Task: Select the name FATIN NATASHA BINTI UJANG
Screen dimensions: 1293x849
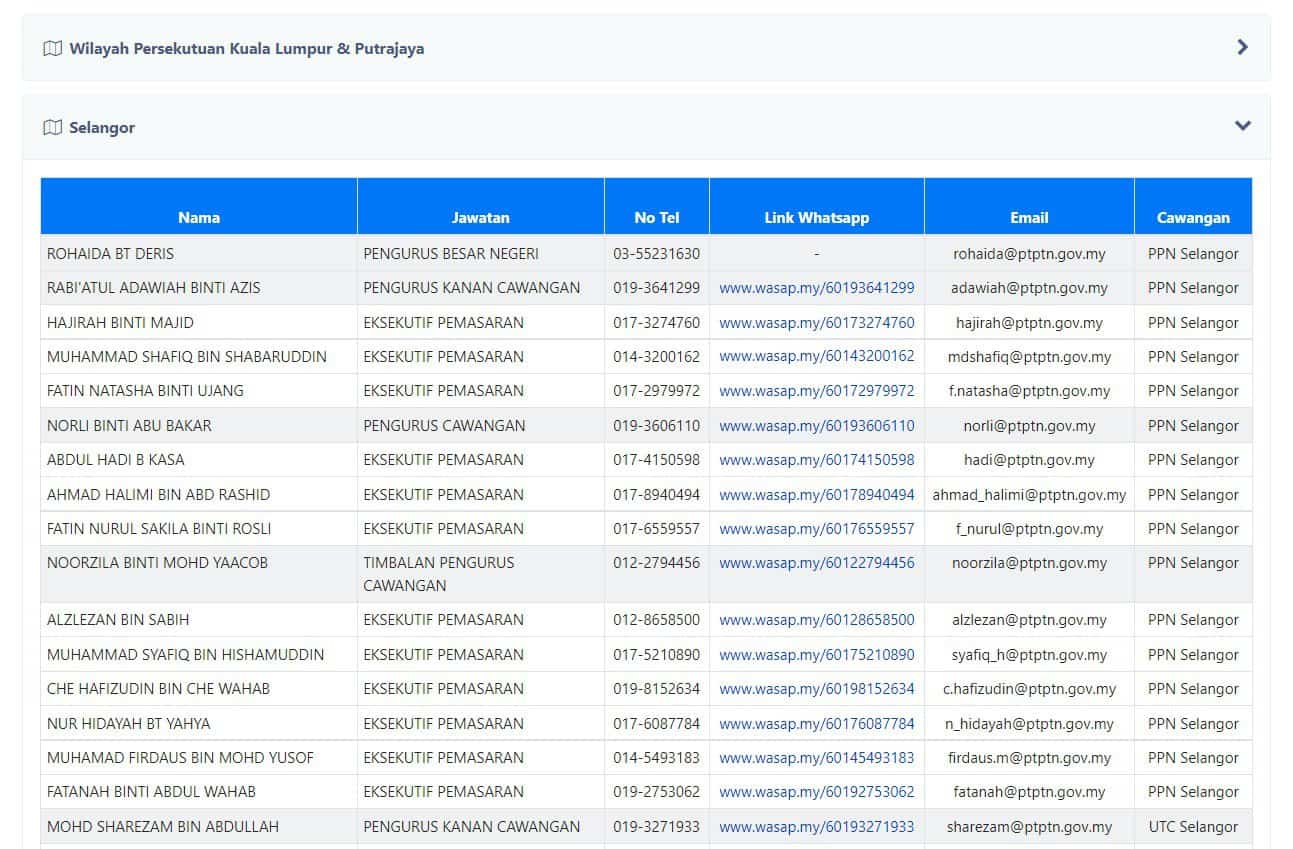Action: [x=145, y=391]
